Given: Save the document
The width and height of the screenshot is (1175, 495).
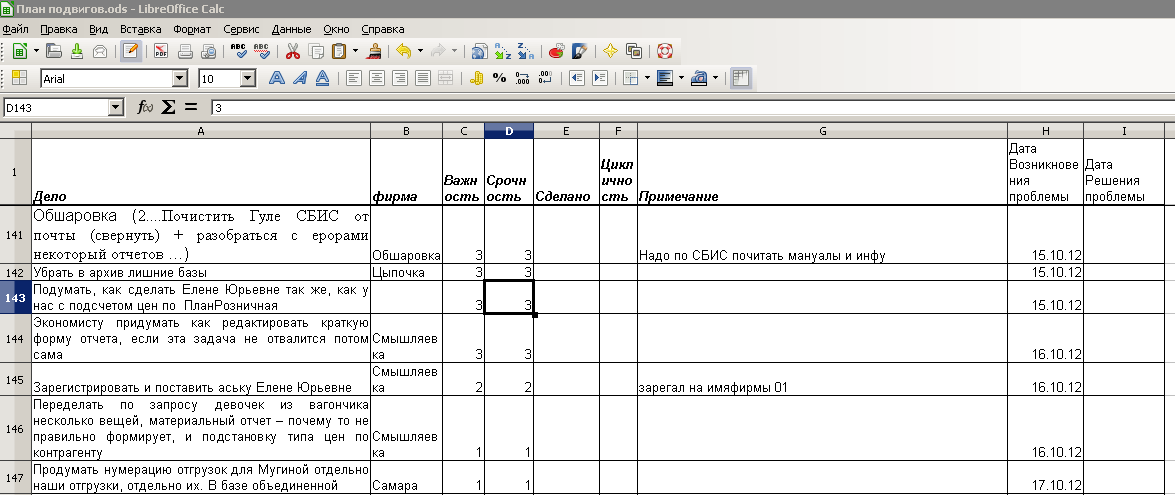Looking at the screenshot, I should click(76, 51).
